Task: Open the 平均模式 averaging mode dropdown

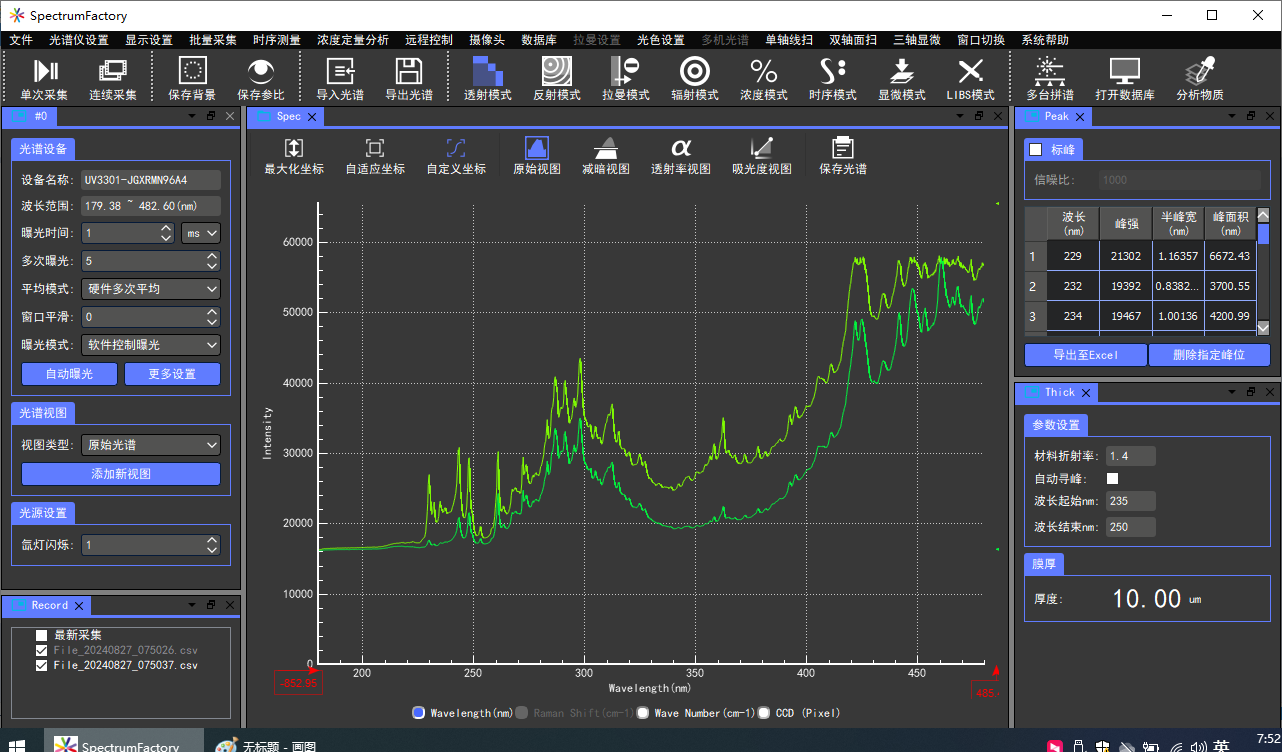Action: pos(150,289)
